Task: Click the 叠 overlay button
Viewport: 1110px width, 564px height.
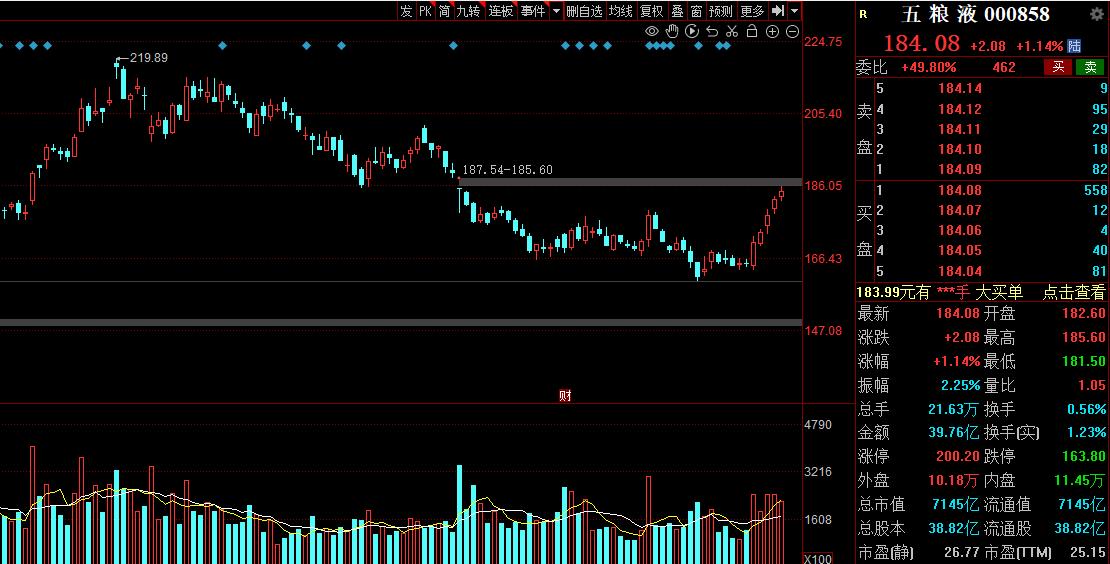Action: (677, 11)
